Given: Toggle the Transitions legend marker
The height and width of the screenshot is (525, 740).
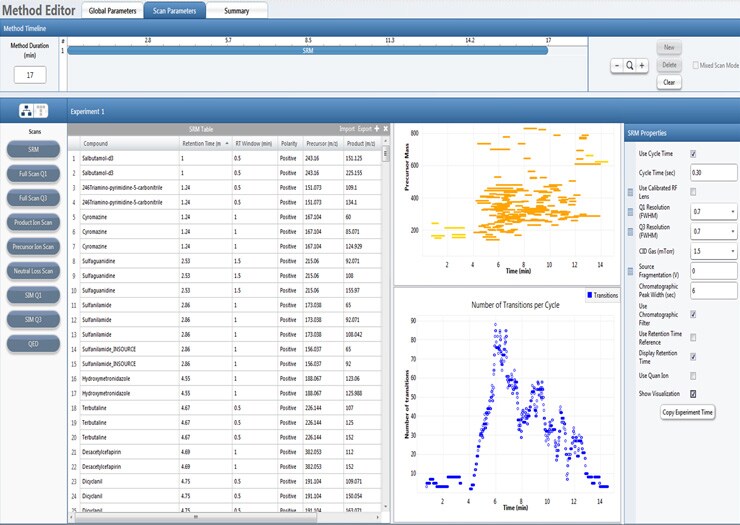Looking at the screenshot, I should pos(589,295).
